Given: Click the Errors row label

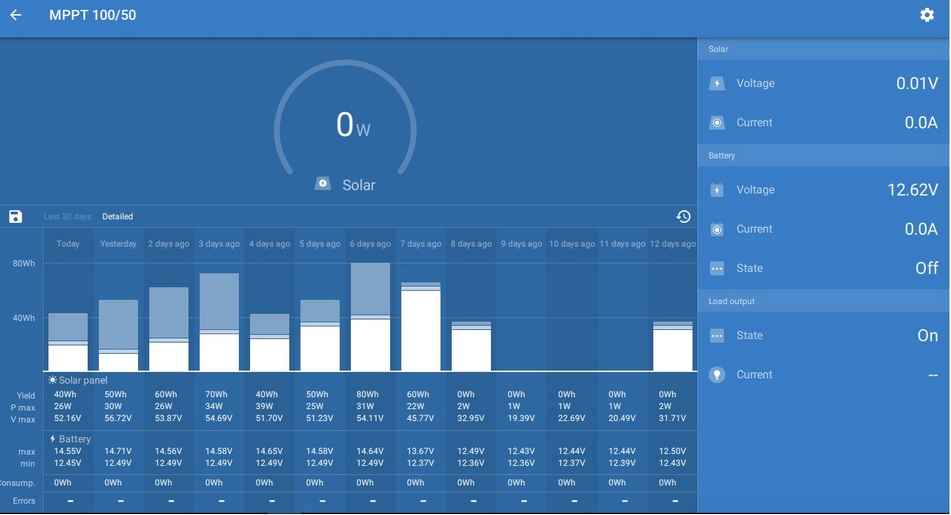Looking at the screenshot, I should click(x=24, y=501).
